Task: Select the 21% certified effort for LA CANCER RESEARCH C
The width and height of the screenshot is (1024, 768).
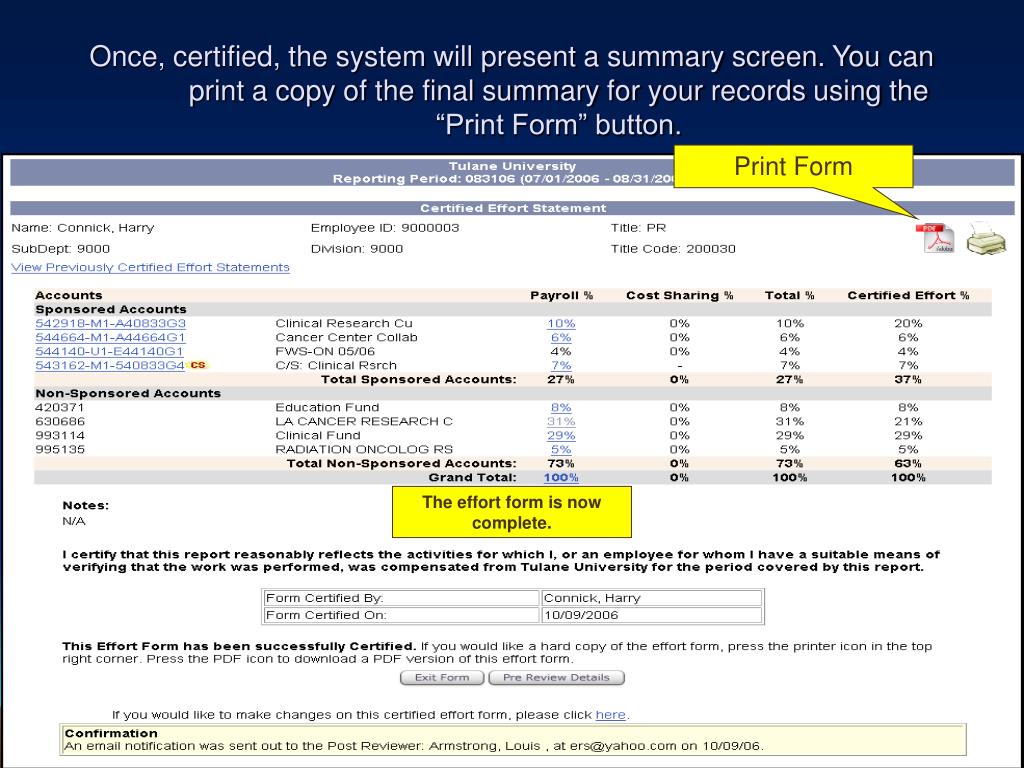Action: pos(908,421)
